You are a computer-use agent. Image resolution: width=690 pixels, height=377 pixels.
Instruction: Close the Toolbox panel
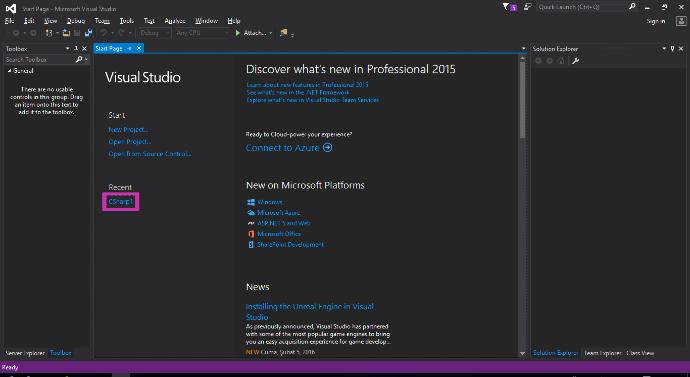pos(84,48)
